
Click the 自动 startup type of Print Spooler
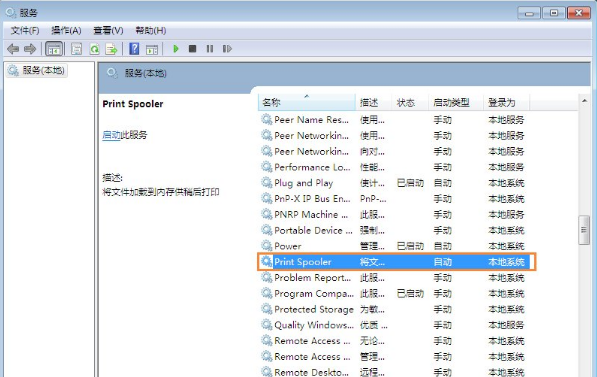point(442,262)
